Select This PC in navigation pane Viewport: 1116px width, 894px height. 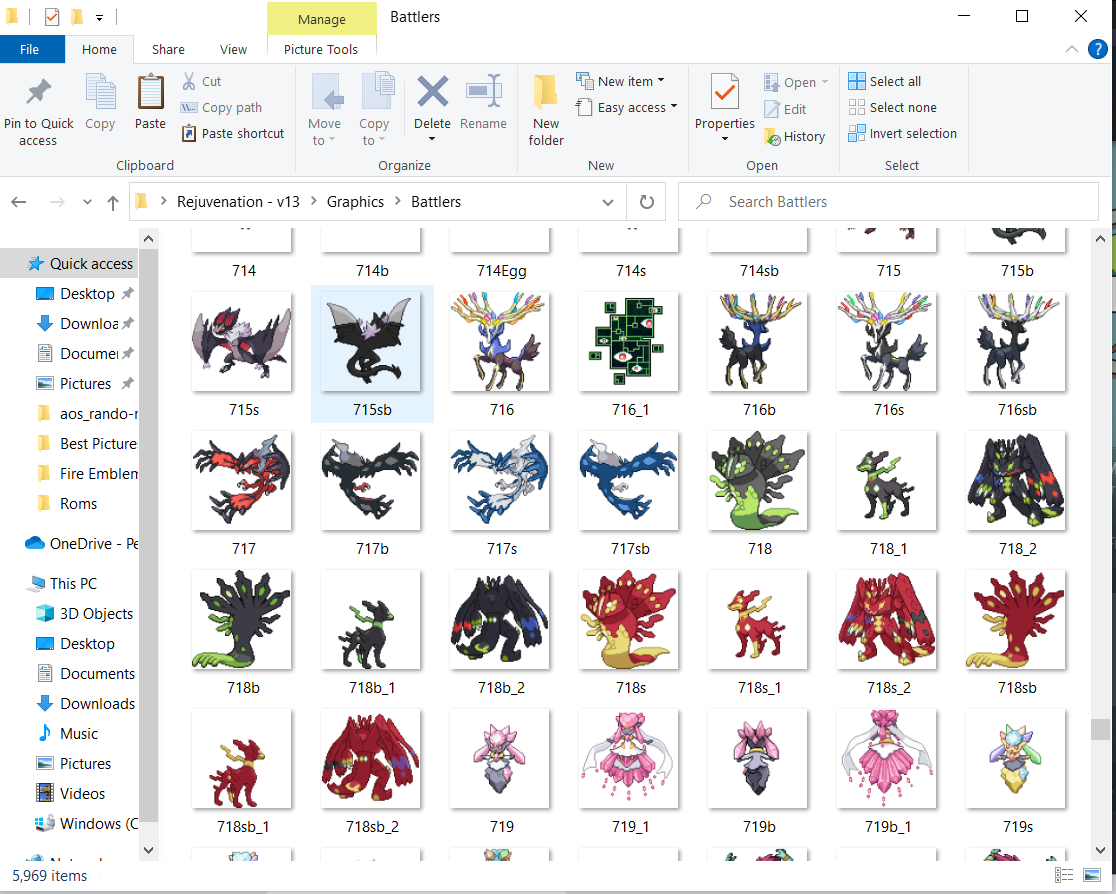(63, 584)
